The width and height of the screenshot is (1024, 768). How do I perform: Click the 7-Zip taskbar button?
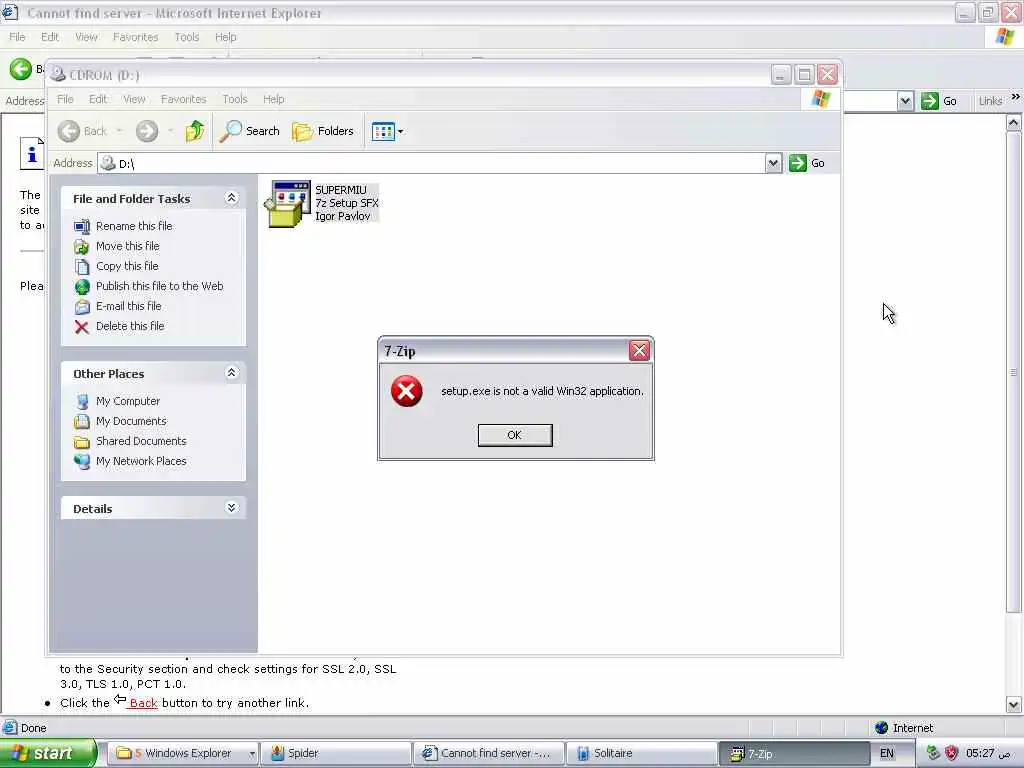coord(794,753)
